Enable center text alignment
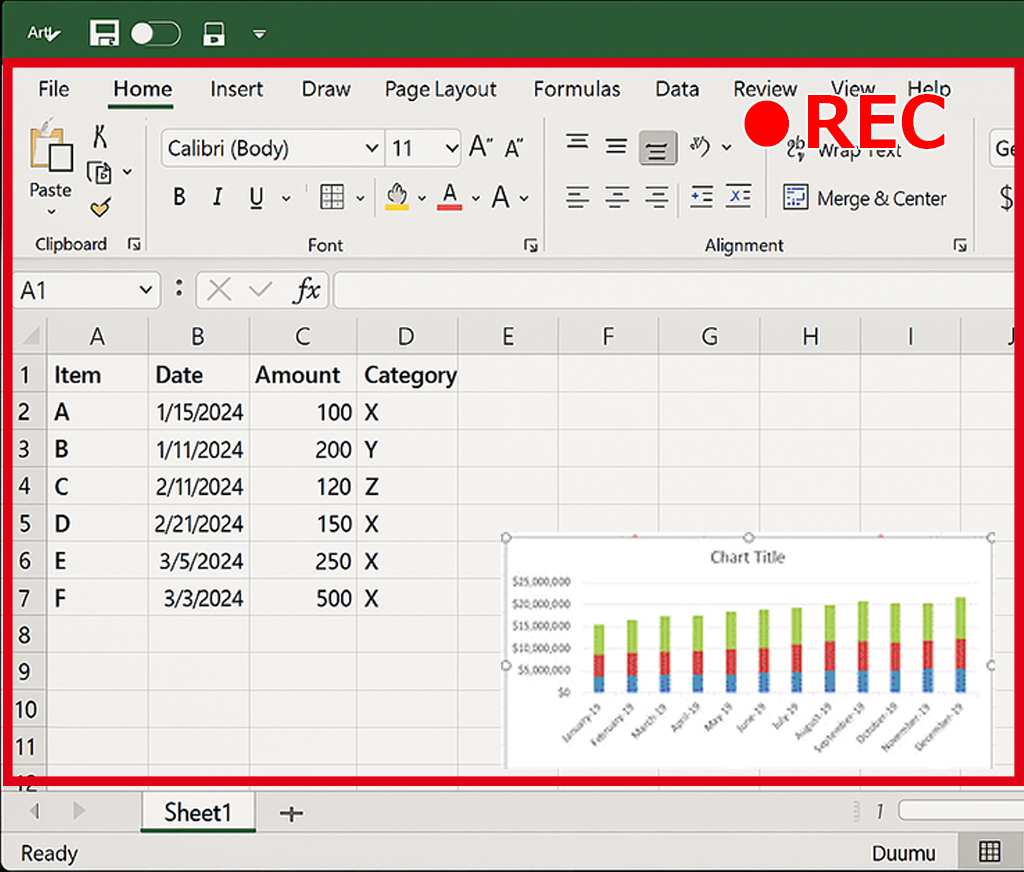 [x=616, y=197]
